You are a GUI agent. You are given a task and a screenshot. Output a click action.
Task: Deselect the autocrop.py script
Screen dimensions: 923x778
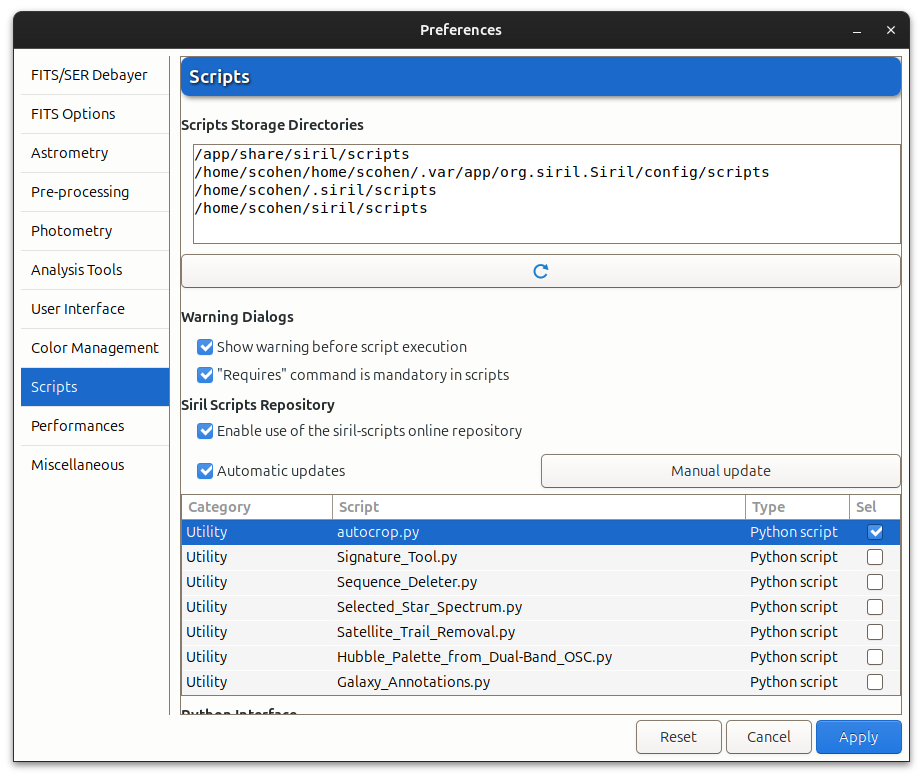875,532
